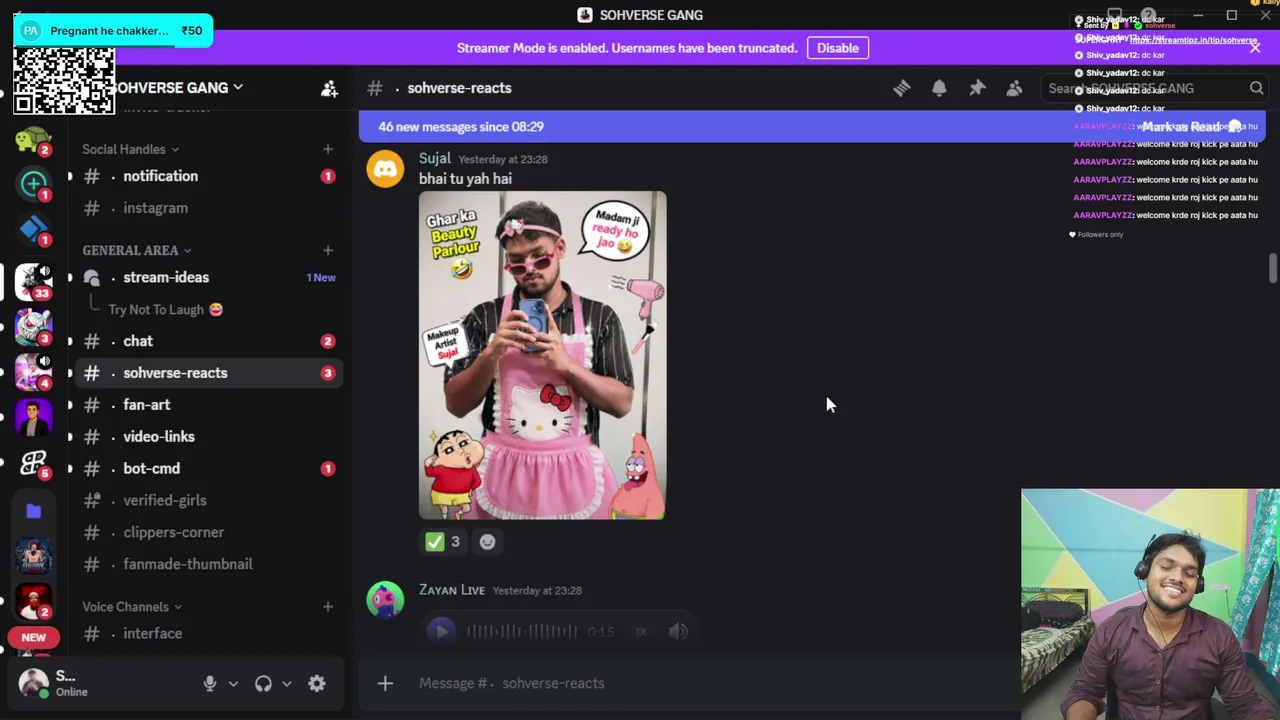Collapse the GENERAL AREA category
Image resolution: width=1280 pixels, height=720 pixels.
click(x=137, y=250)
